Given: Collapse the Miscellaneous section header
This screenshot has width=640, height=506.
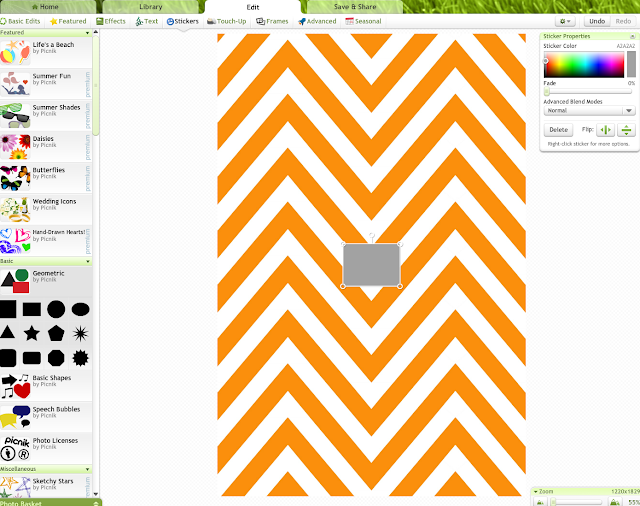Looking at the screenshot, I should click(46, 469).
